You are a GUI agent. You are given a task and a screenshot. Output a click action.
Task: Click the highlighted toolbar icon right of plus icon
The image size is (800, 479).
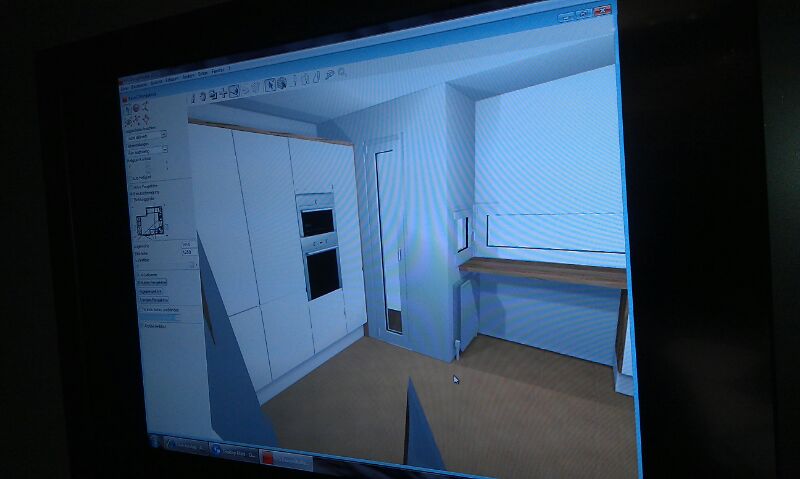coord(233,92)
